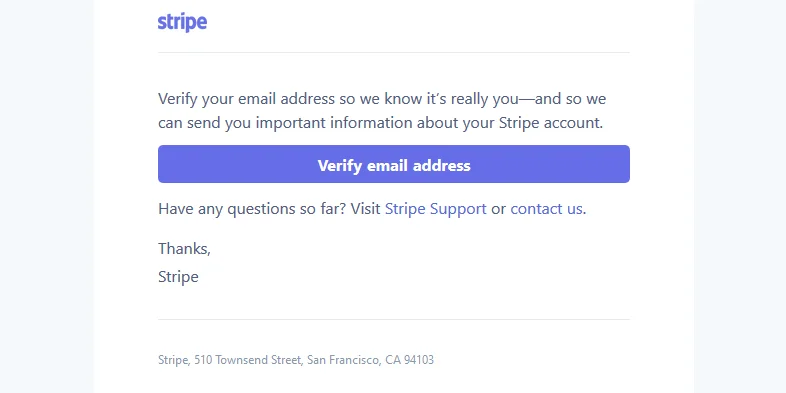
Task: Click the word "or" between the links
Action: click(498, 209)
